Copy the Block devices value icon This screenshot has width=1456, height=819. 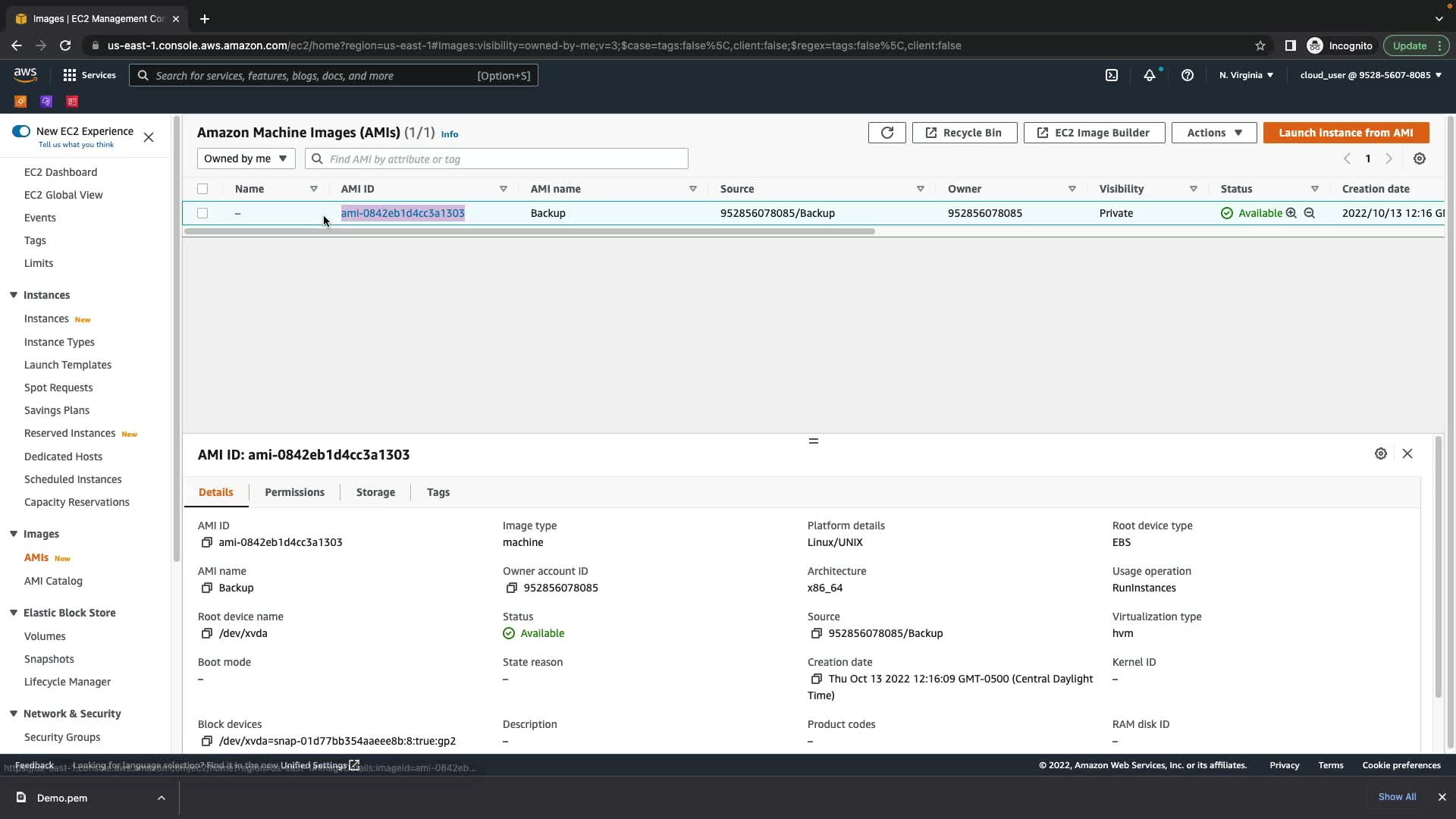[x=206, y=741]
